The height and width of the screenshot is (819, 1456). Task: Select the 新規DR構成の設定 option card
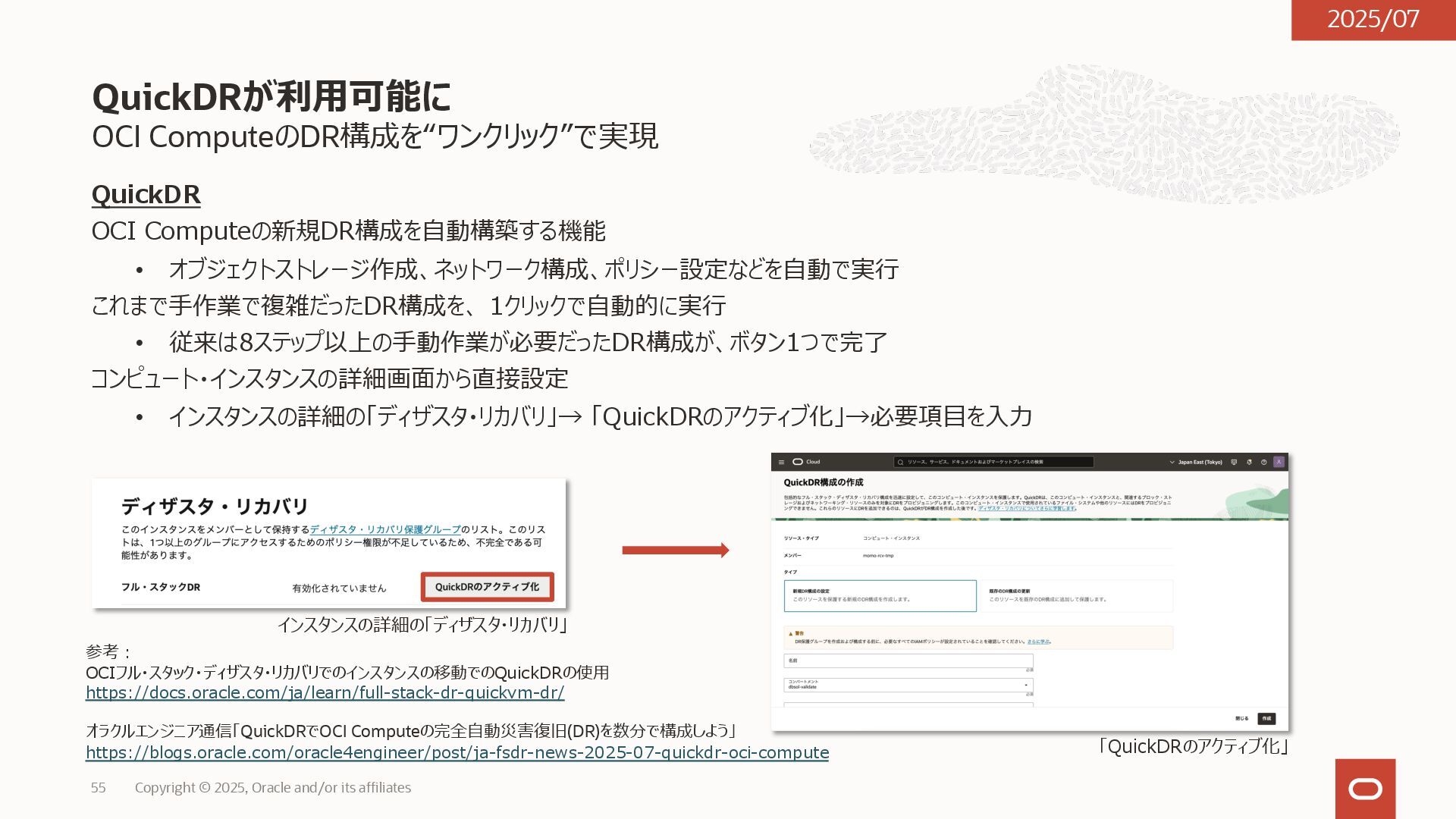click(x=880, y=596)
